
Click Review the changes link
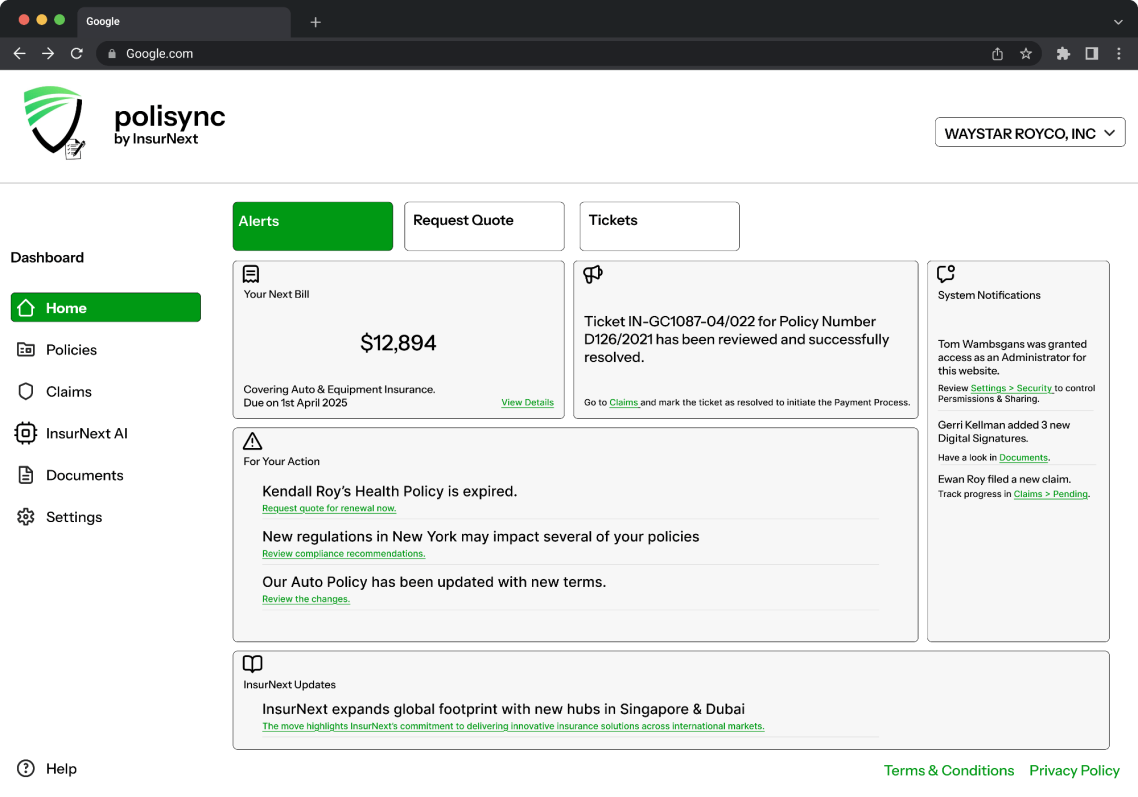coord(306,599)
